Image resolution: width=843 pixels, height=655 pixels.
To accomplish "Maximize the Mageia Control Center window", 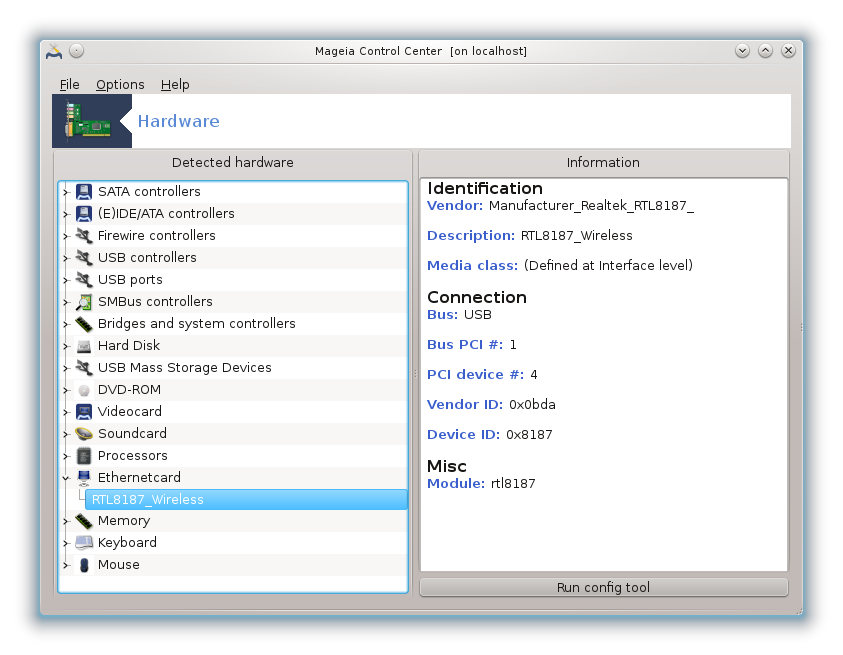I will coord(766,51).
